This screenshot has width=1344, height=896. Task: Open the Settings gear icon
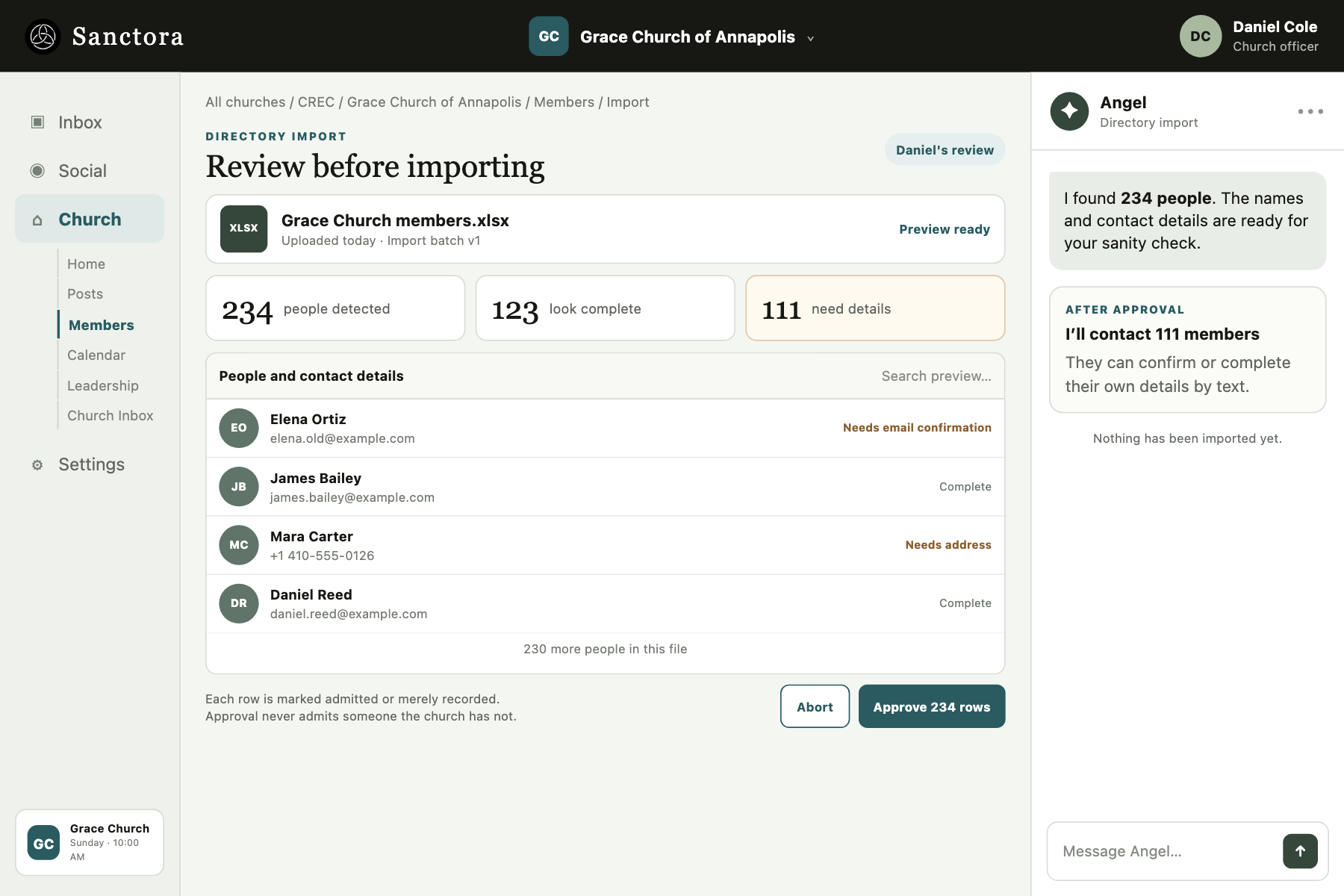click(37, 465)
